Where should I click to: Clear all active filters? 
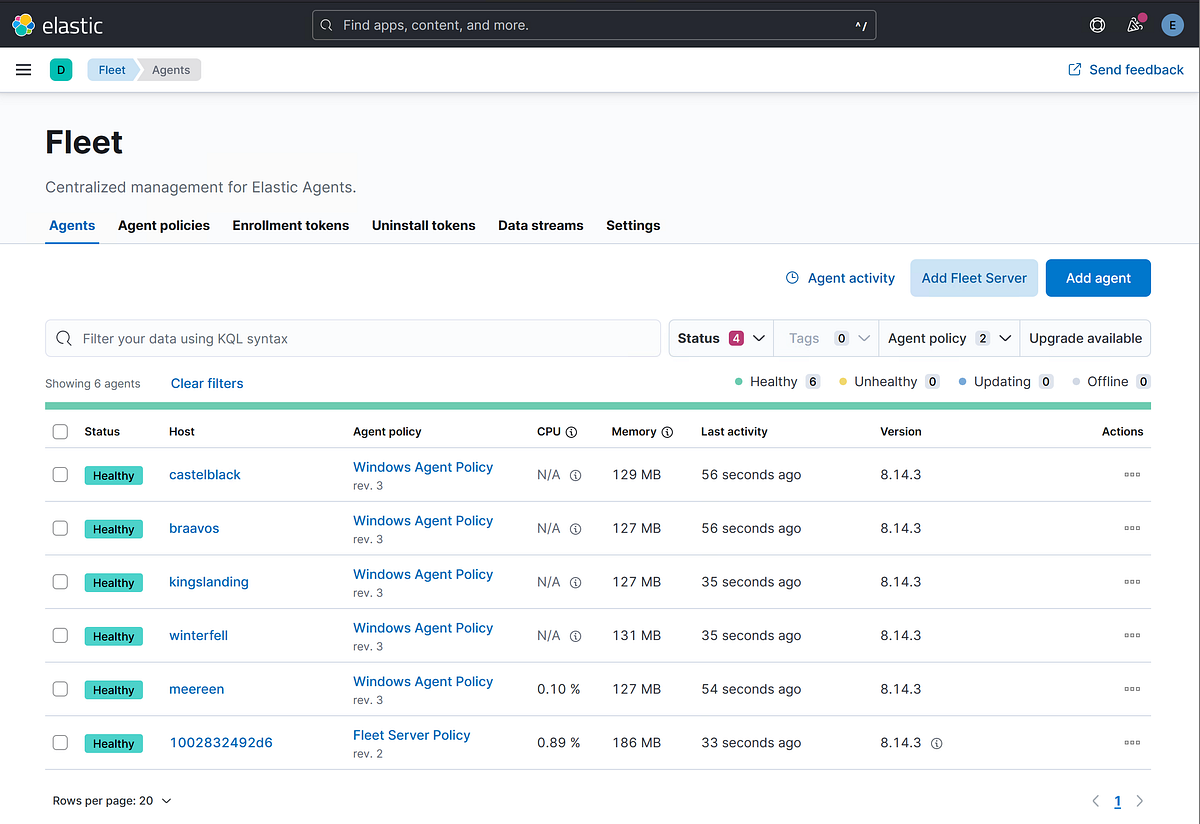(206, 383)
